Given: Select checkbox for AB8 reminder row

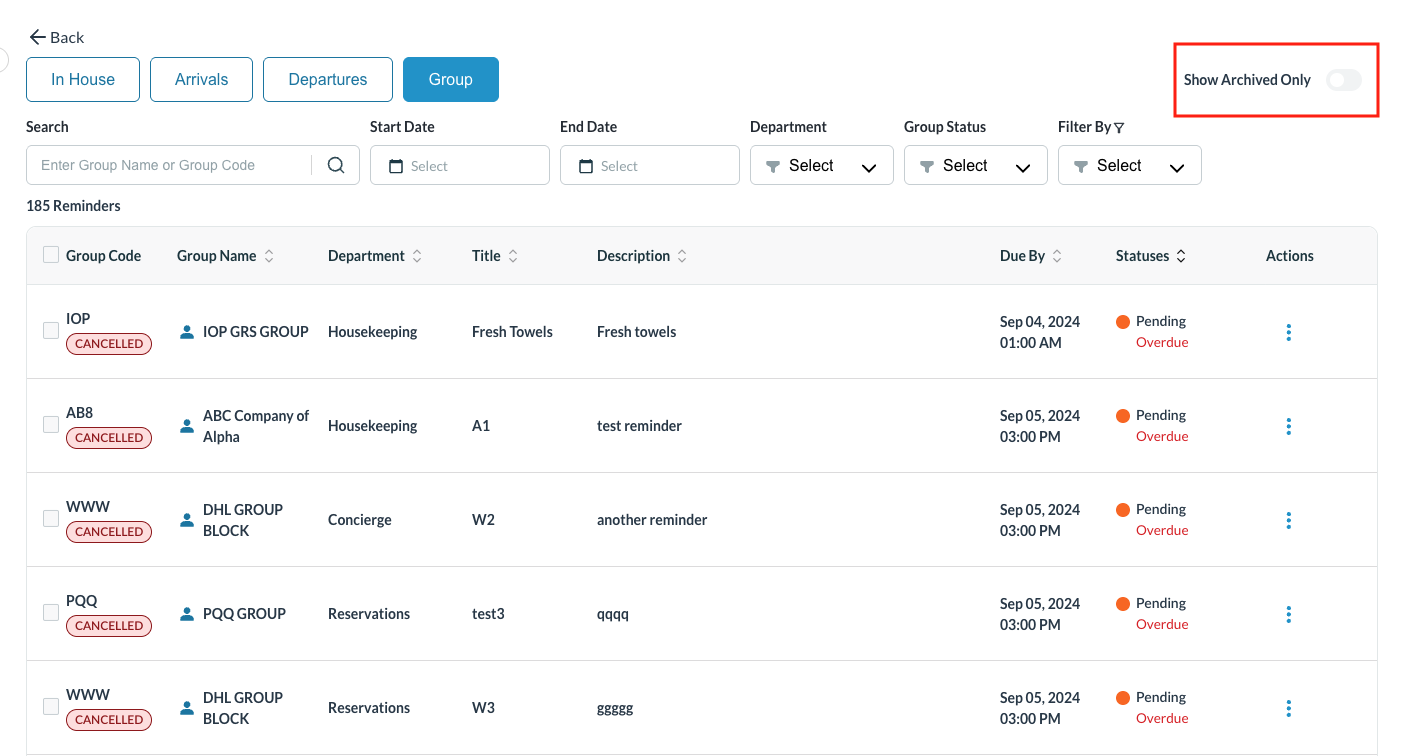Looking at the screenshot, I should pyautogui.click(x=51, y=425).
